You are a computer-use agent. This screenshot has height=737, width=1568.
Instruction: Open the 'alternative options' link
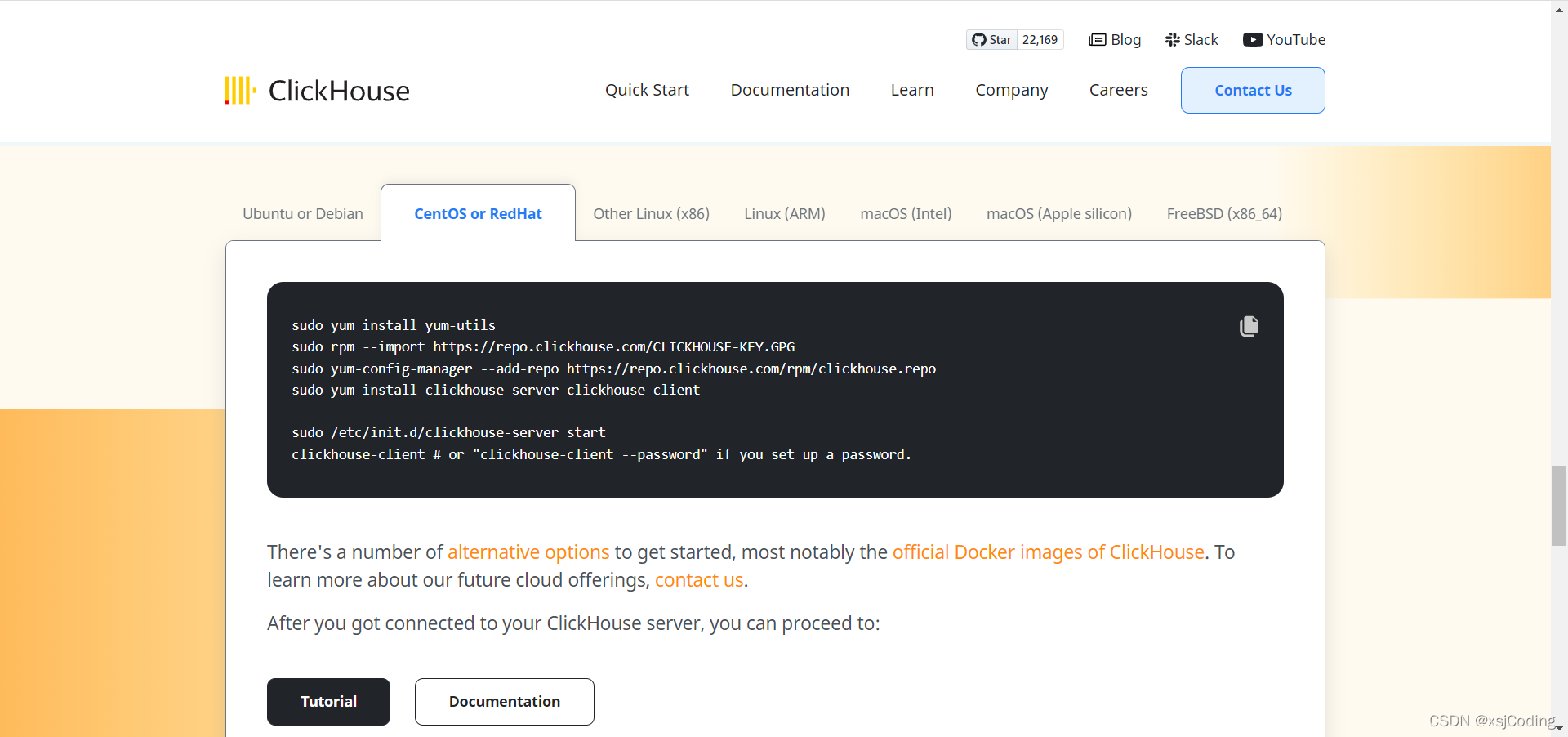coord(528,552)
